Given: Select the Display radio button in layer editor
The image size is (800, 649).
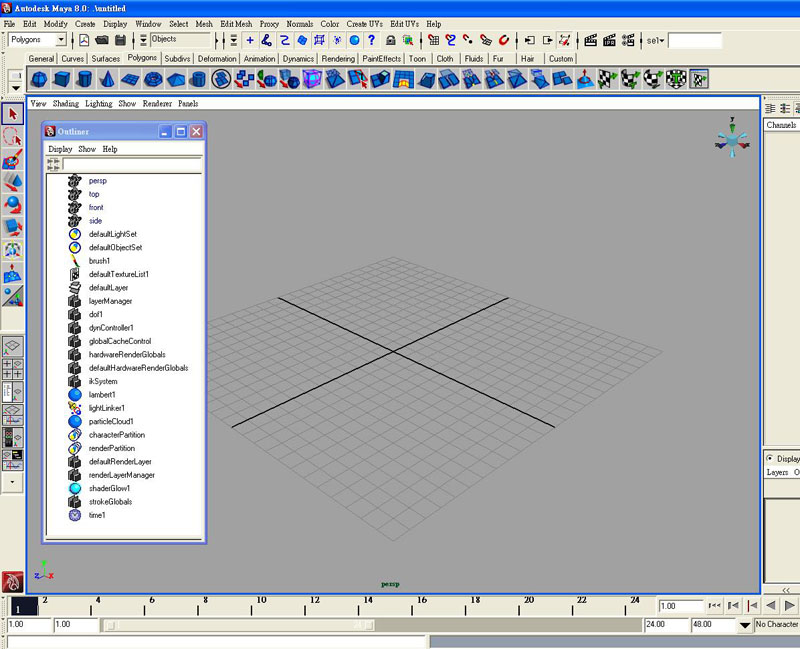Looking at the screenshot, I should 770,458.
